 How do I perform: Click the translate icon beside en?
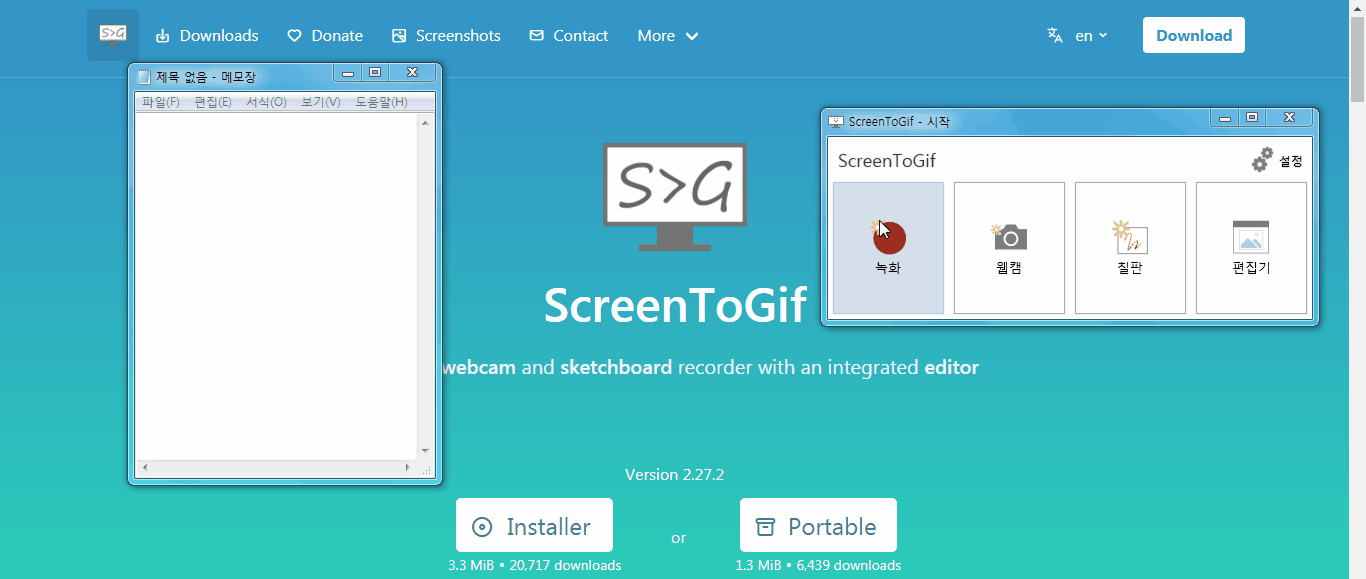point(1055,35)
